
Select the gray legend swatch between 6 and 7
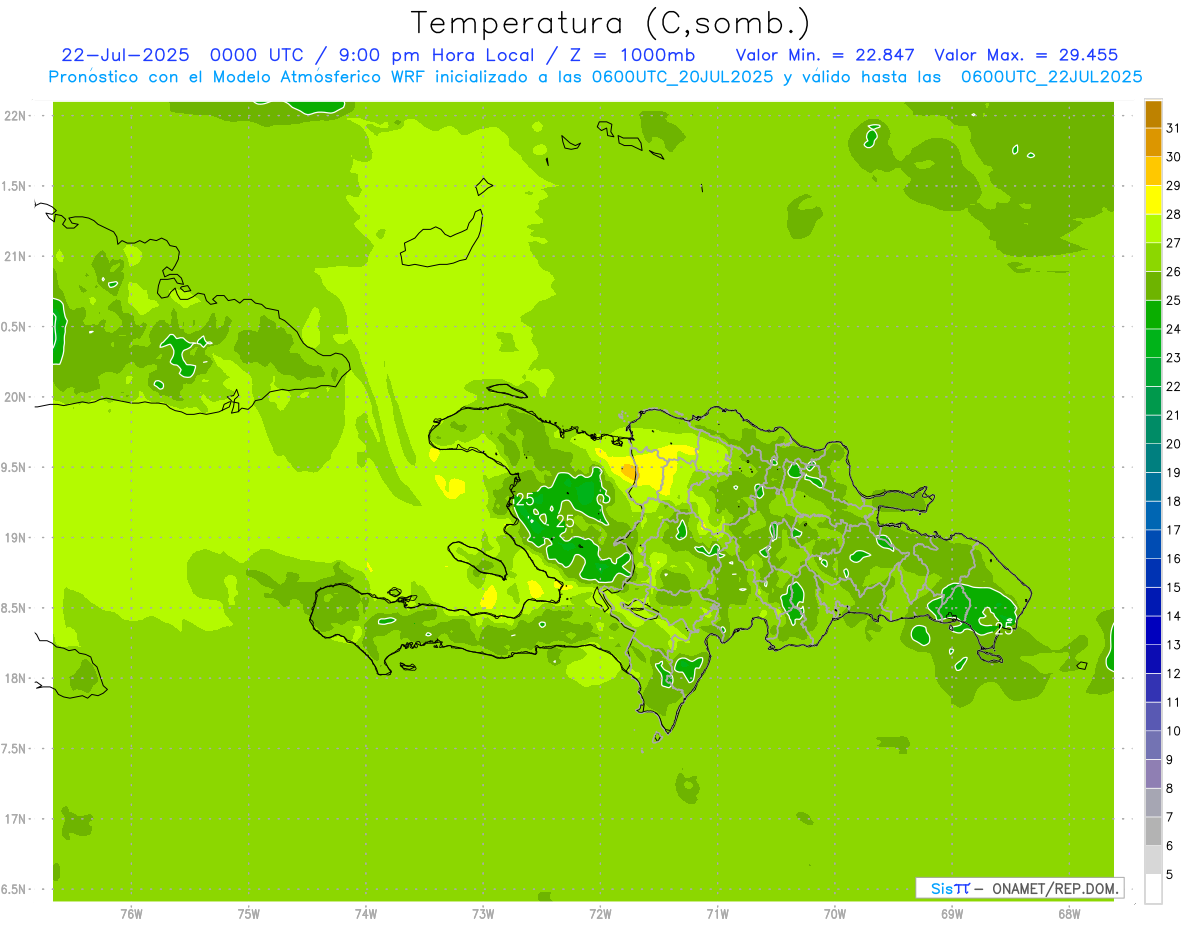point(1153,832)
